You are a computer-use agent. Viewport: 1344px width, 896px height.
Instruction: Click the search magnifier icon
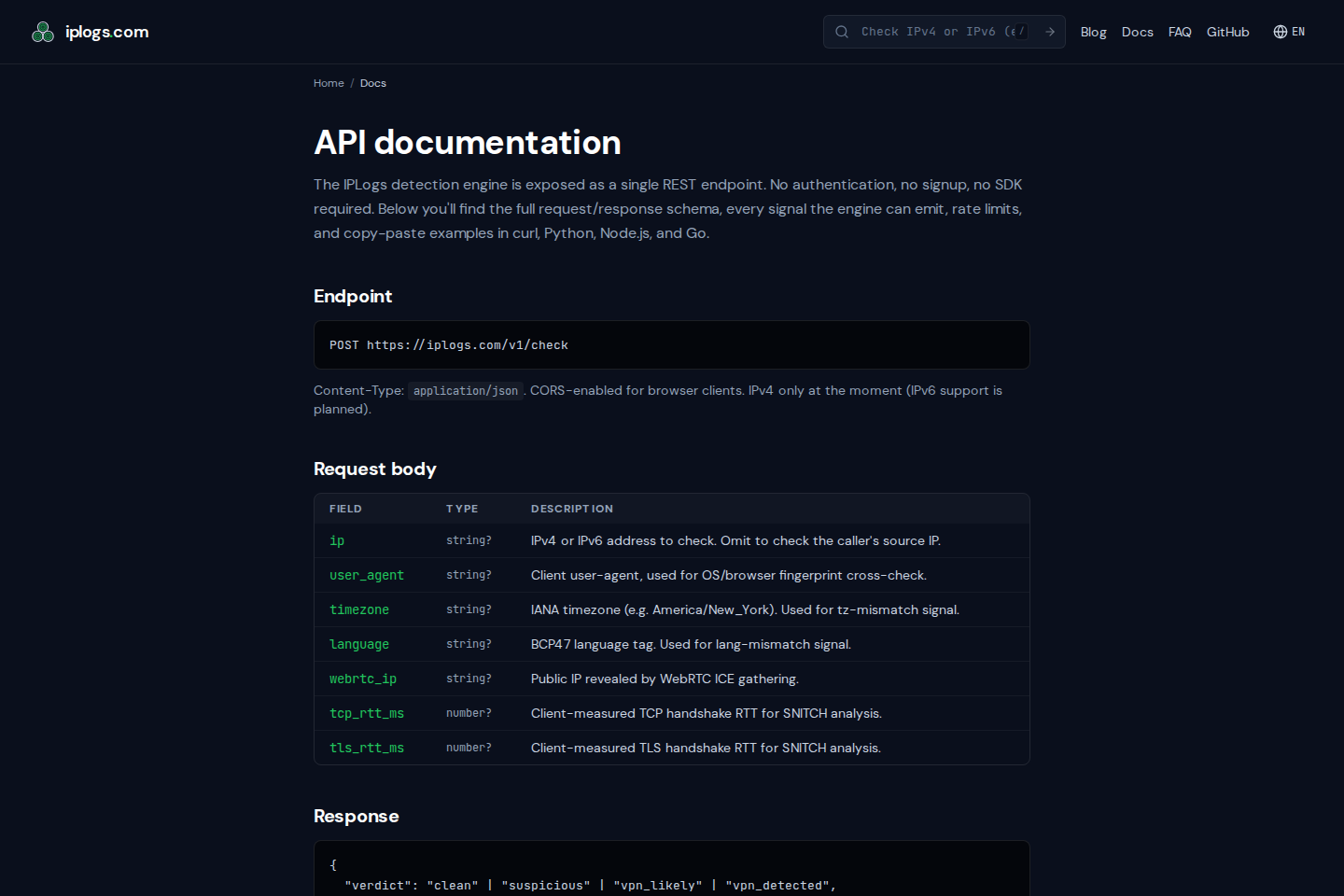(x=842, y=32)
